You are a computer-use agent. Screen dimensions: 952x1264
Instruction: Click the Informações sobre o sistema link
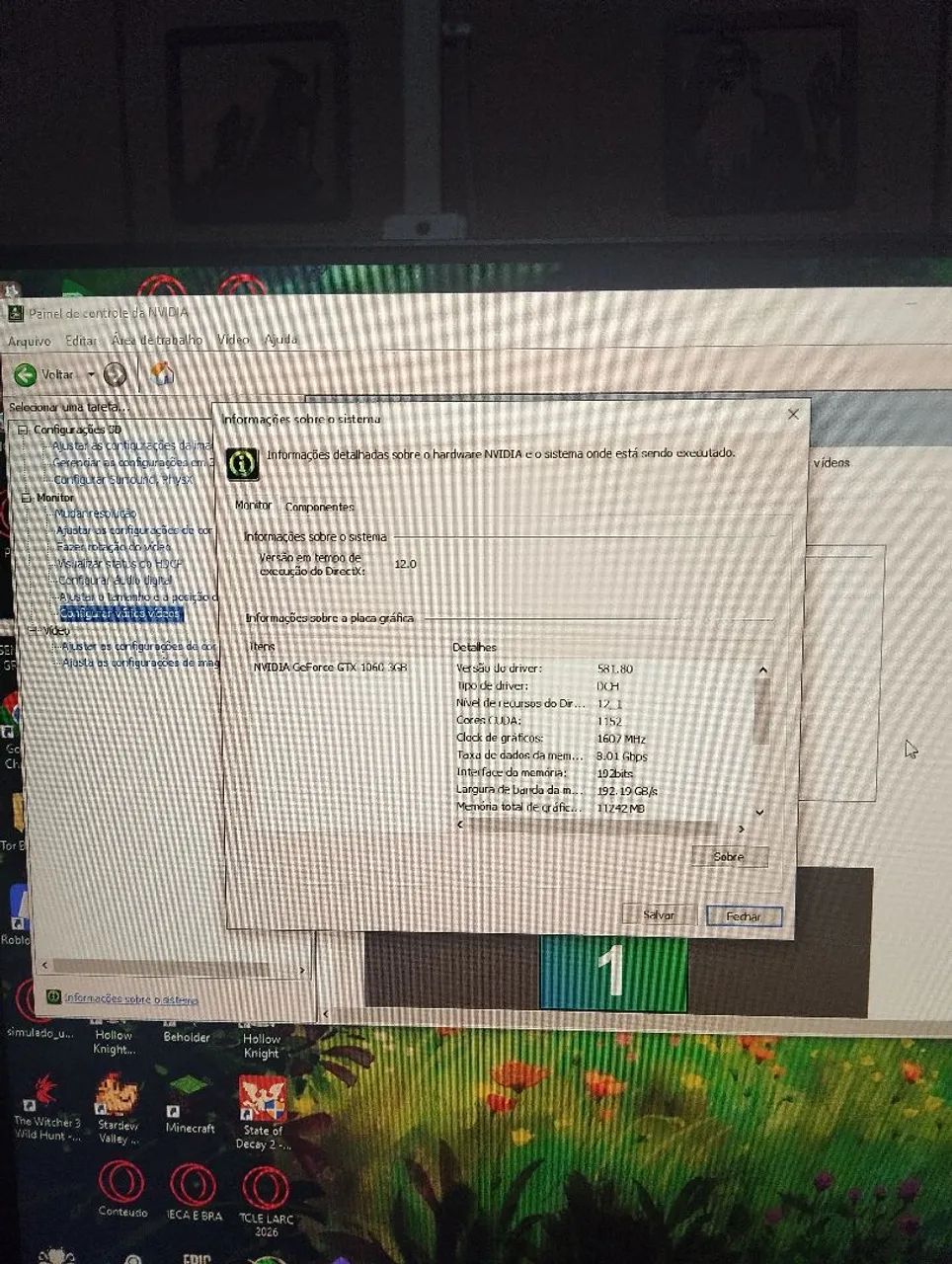tap(131, 998)
